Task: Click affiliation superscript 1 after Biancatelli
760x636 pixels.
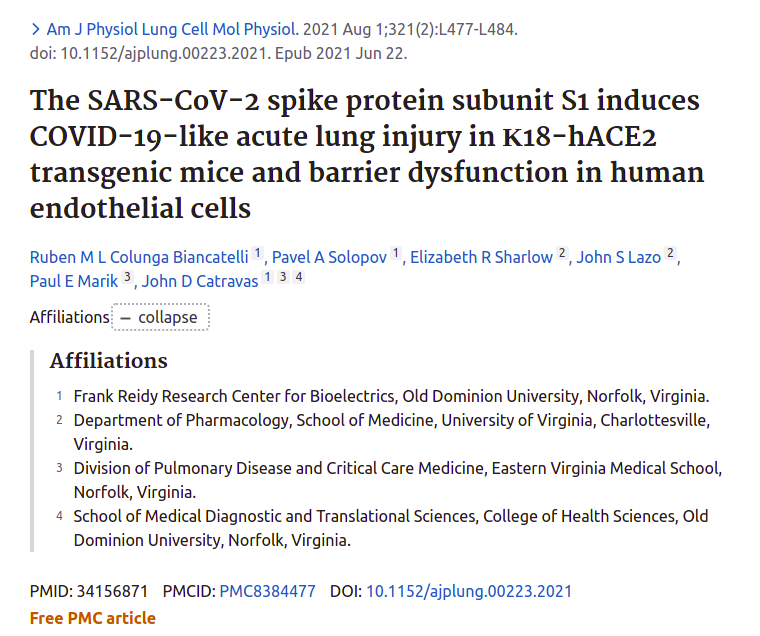Action: [257, 253]
